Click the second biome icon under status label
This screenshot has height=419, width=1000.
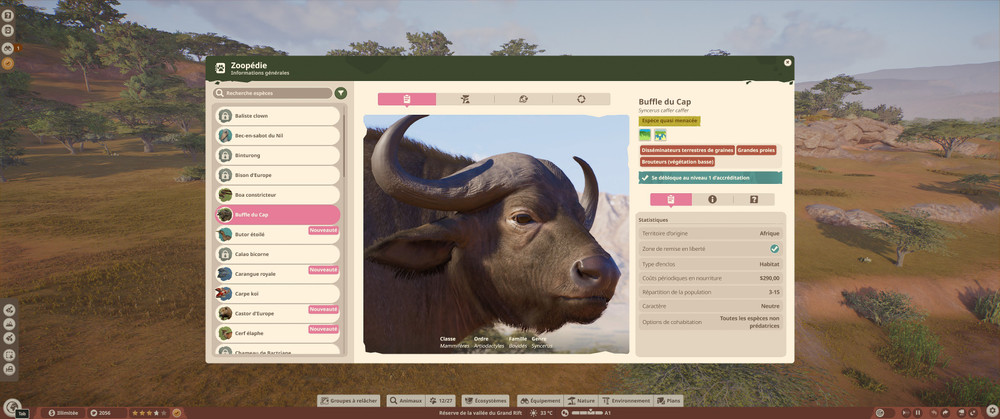660,135
